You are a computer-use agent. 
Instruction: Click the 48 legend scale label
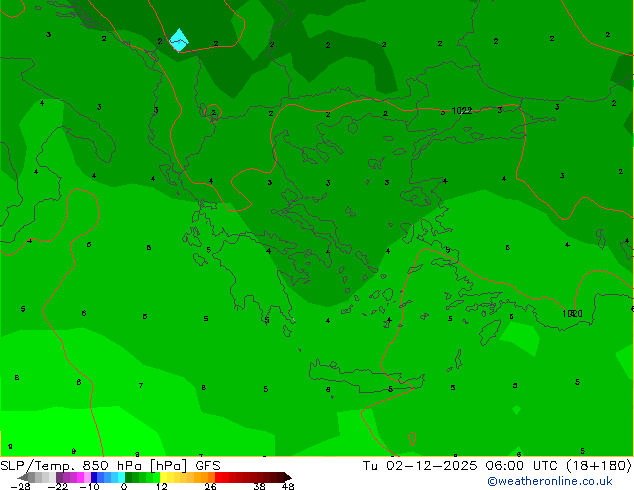[288, 486]
